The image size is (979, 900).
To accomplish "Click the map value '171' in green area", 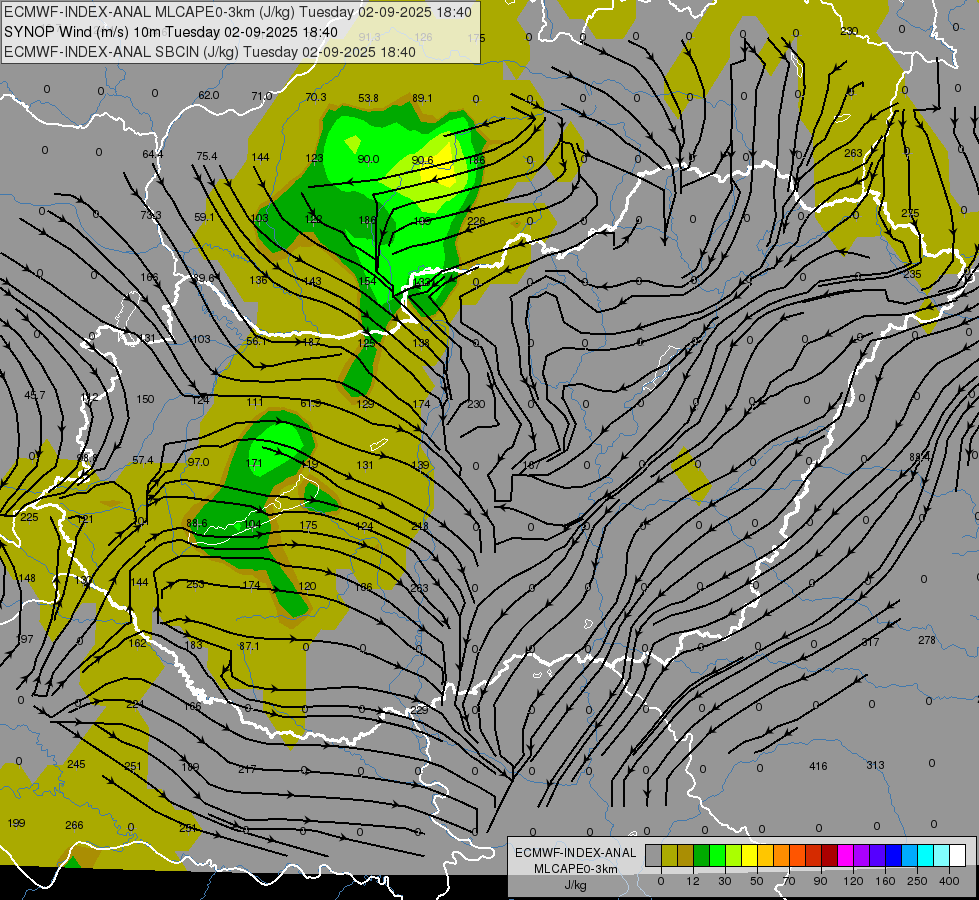I will click(x=254, y=463).
